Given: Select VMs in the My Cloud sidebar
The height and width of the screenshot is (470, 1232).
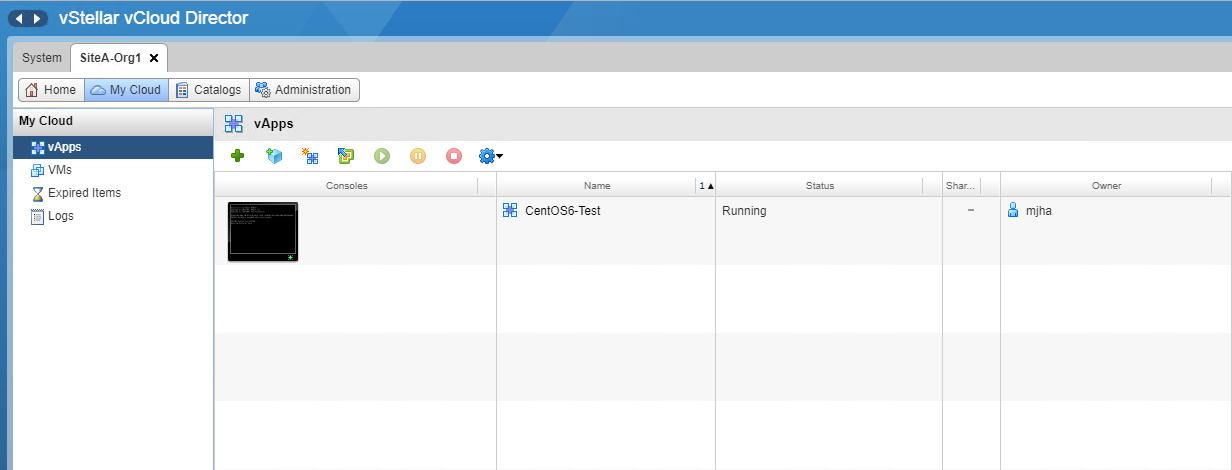Looking at the screenshot, I should click(59, 170).
